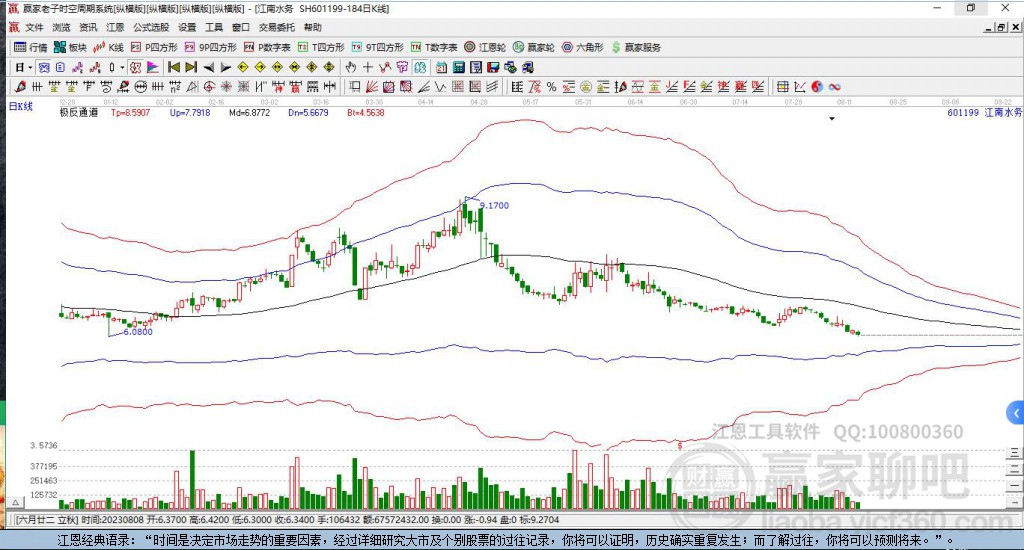Click the grid table icon near yin-yang
Screen dimensions: 1024x550
click(x=782, y=87)
